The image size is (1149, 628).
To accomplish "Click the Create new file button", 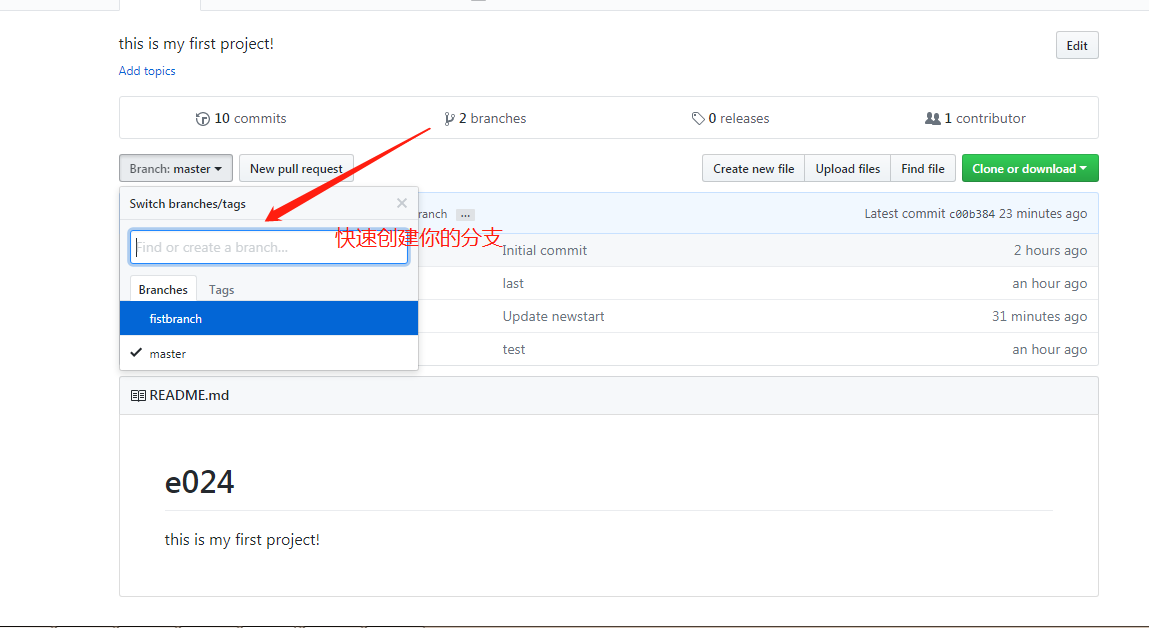I will coord(753,169).
